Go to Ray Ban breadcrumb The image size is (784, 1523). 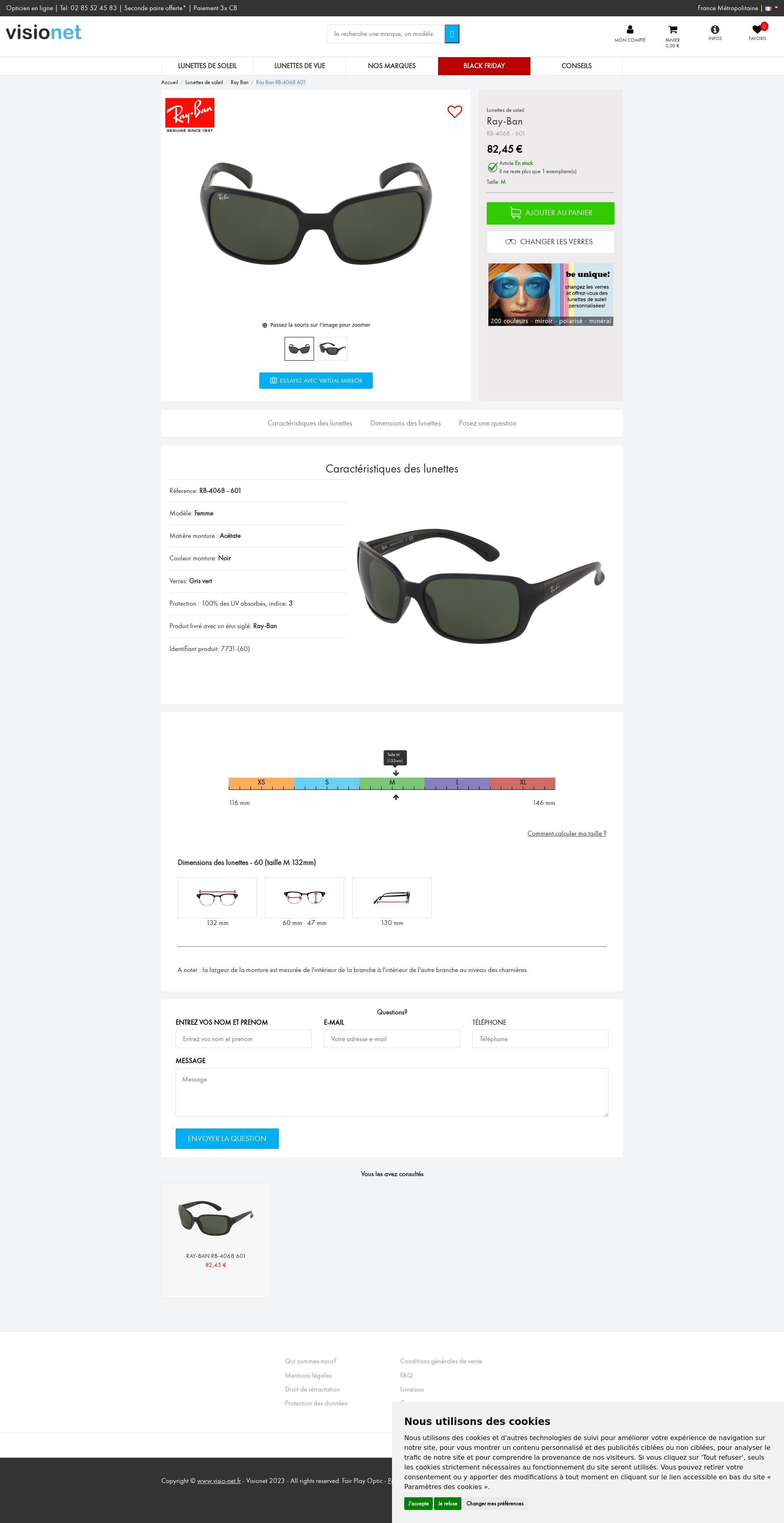pyautogui.click(x=239, y=82)
